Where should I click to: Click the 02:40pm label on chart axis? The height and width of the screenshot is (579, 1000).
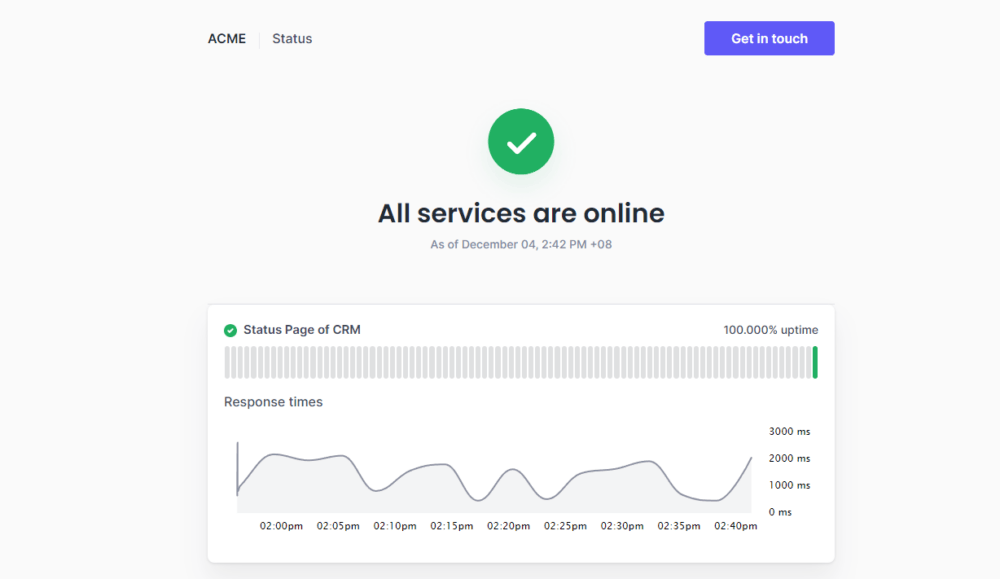click(x=735, y=526)
